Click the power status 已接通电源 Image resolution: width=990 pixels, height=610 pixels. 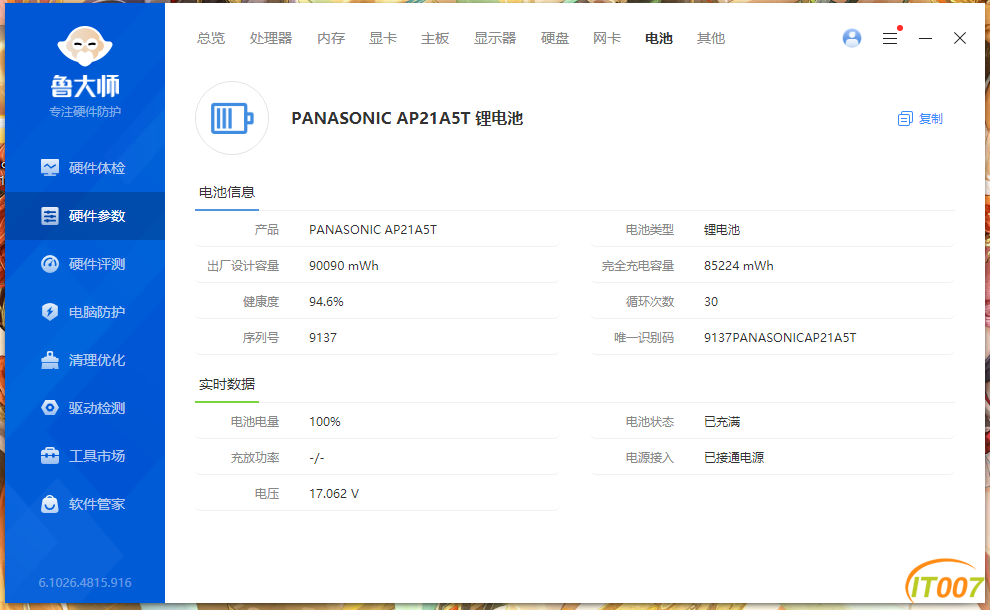point(734,458)
